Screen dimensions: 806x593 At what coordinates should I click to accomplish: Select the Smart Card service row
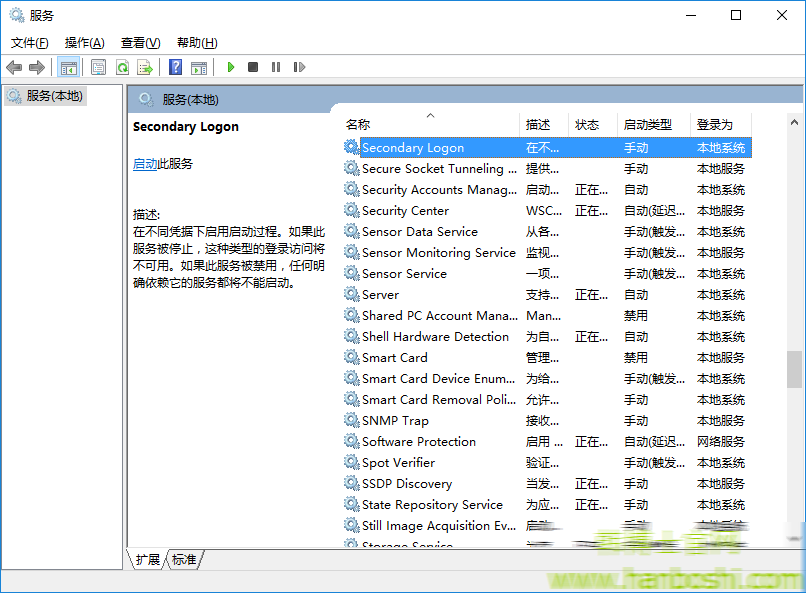(394, 358)
